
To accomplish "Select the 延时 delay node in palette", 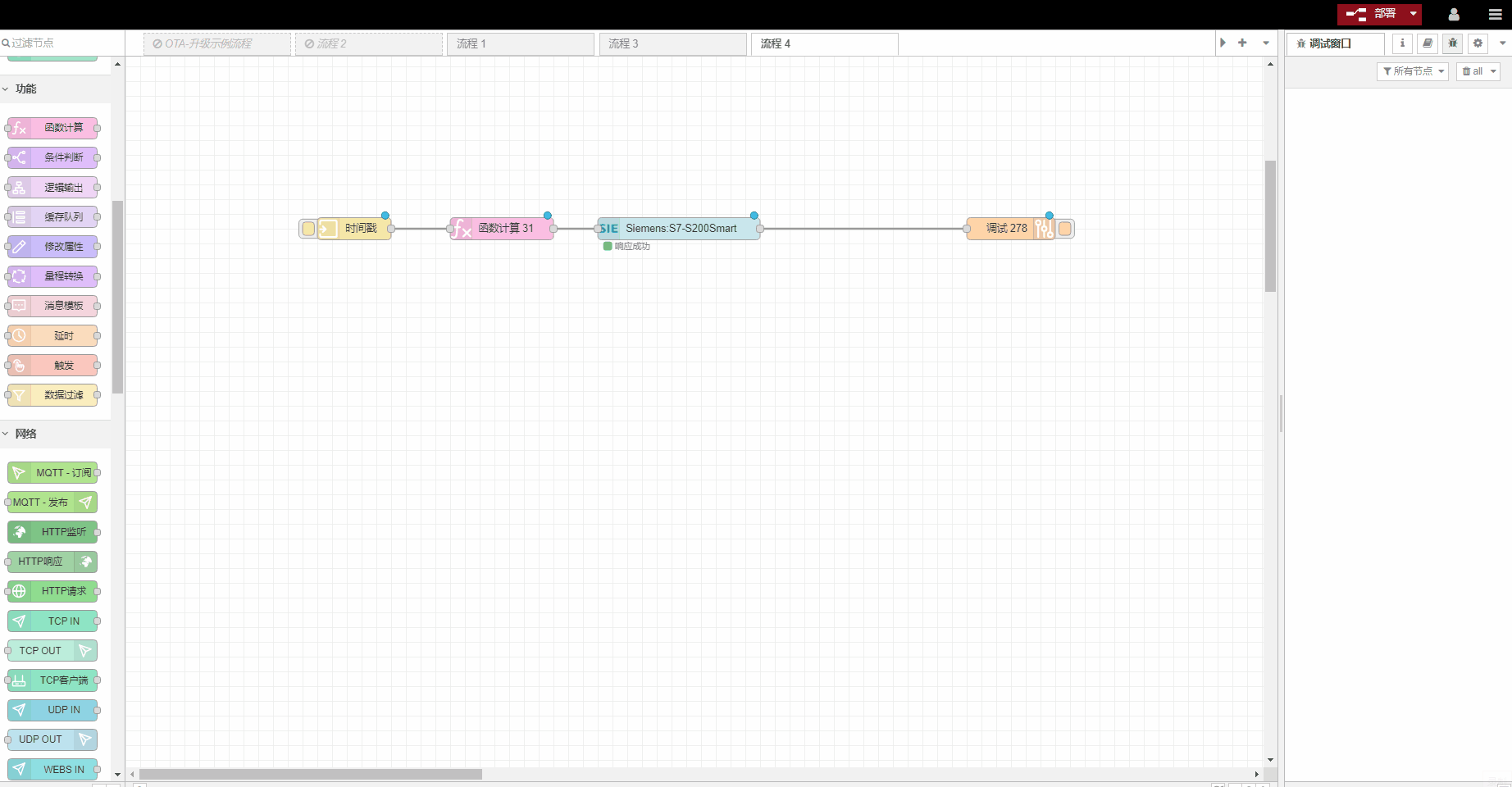I will pos(52,336).
